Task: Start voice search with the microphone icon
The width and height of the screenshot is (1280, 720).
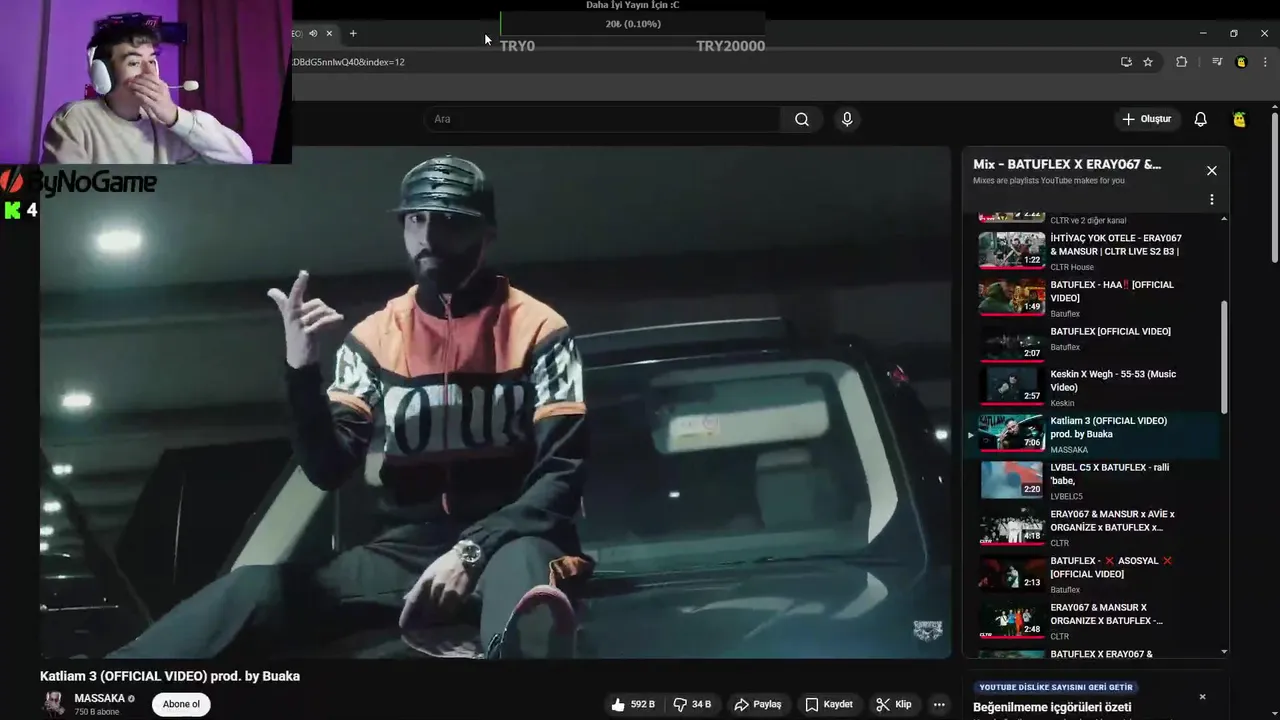Action: click(847, 119)
